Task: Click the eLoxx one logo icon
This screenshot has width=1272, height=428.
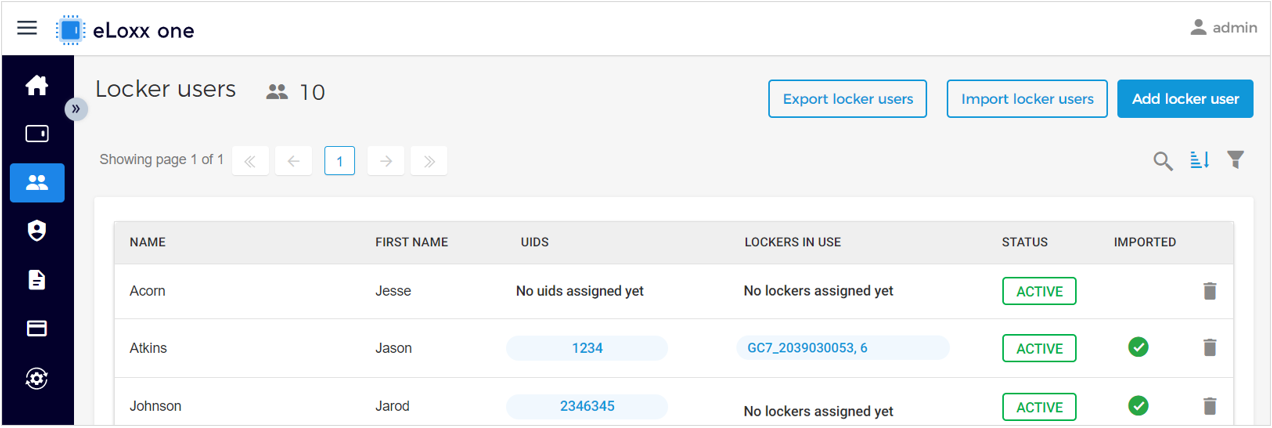Action: [x=70, y=30]
